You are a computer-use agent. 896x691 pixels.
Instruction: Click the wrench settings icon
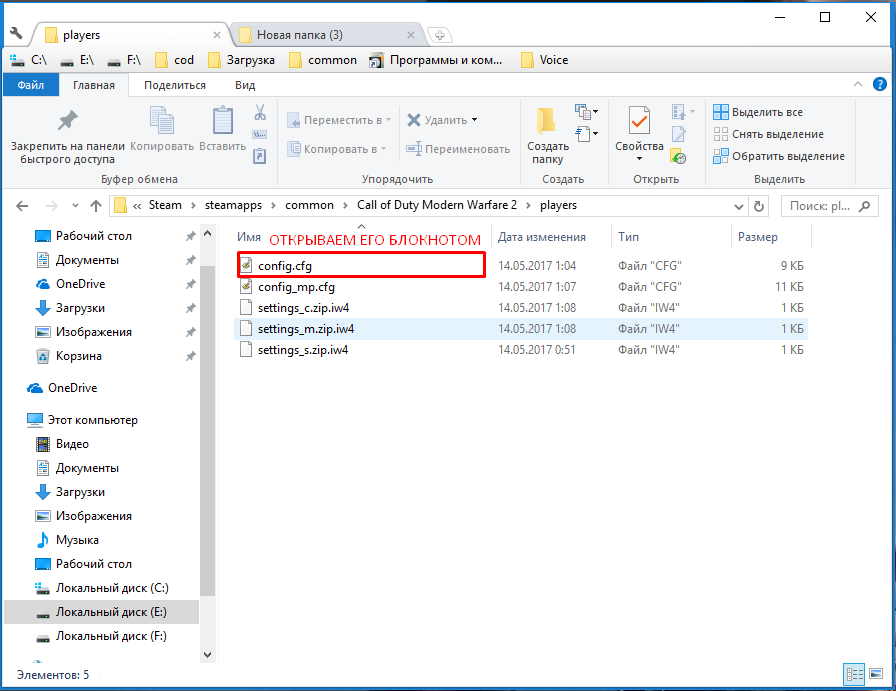coord(16,34)
